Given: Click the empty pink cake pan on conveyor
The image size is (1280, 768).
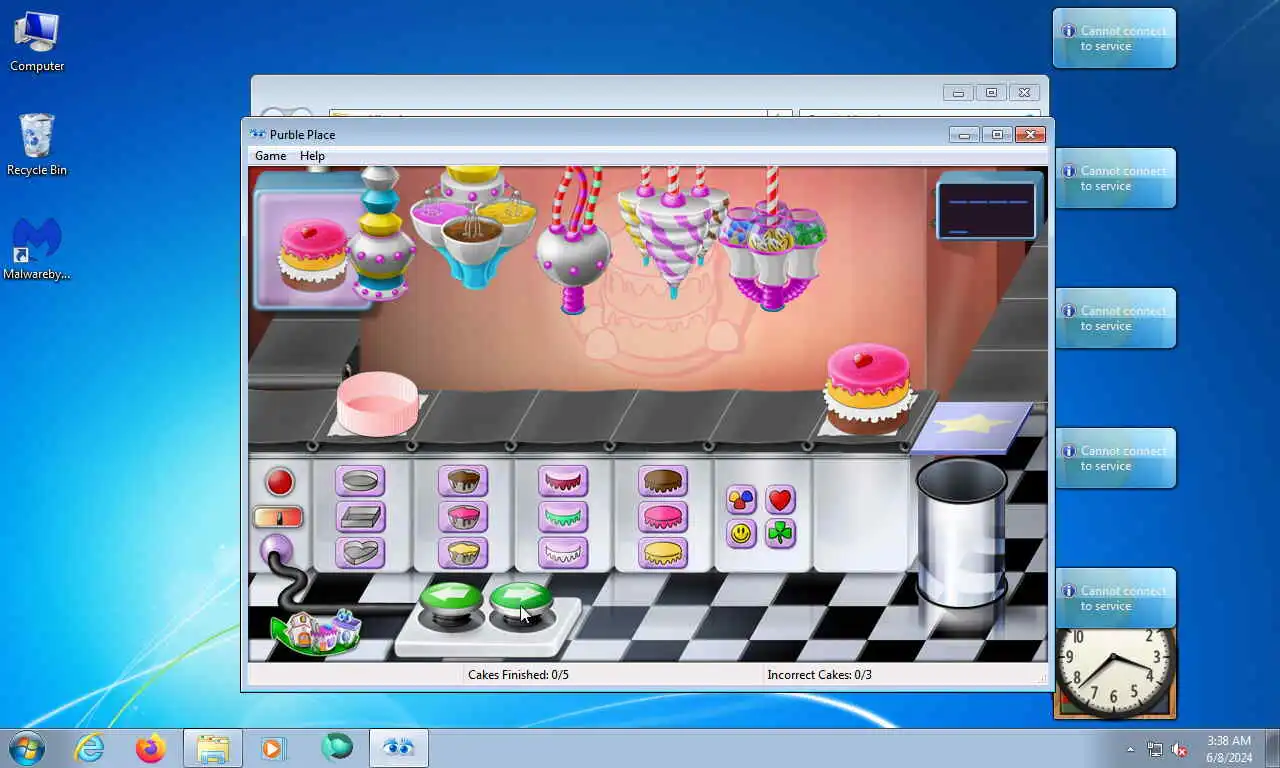Looking at the screenshot, I should (377, 402).
